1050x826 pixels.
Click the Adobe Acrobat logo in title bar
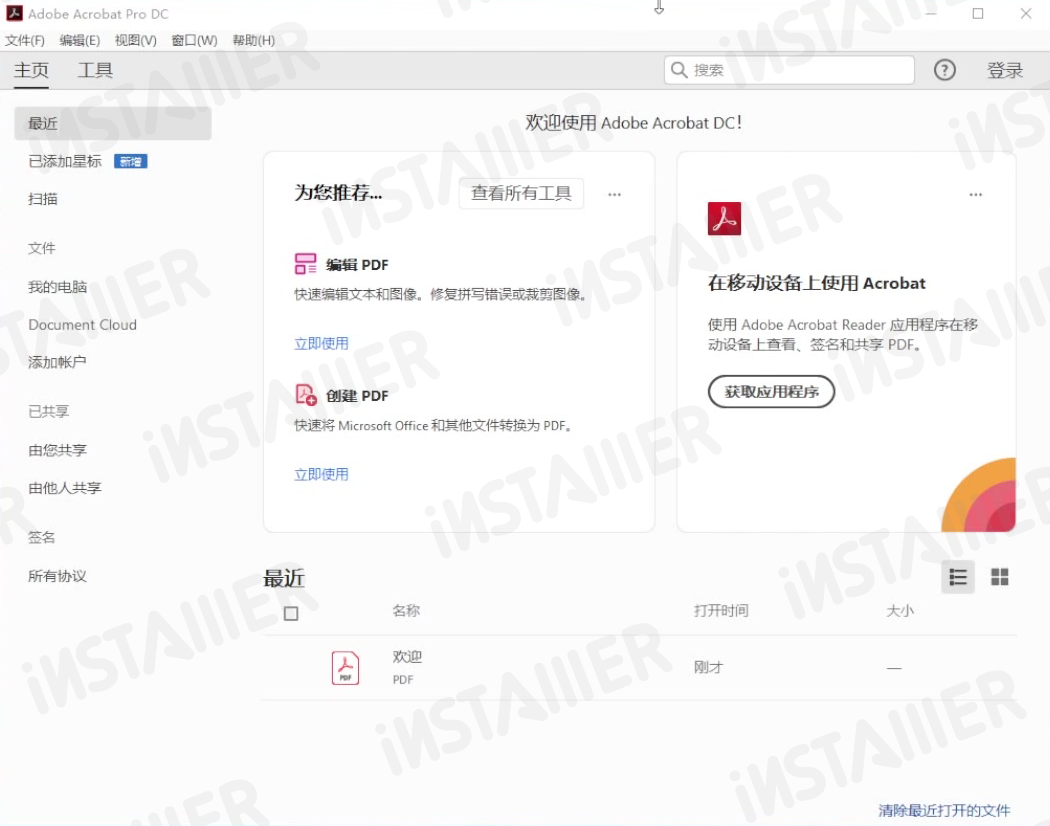click(14, 13)
